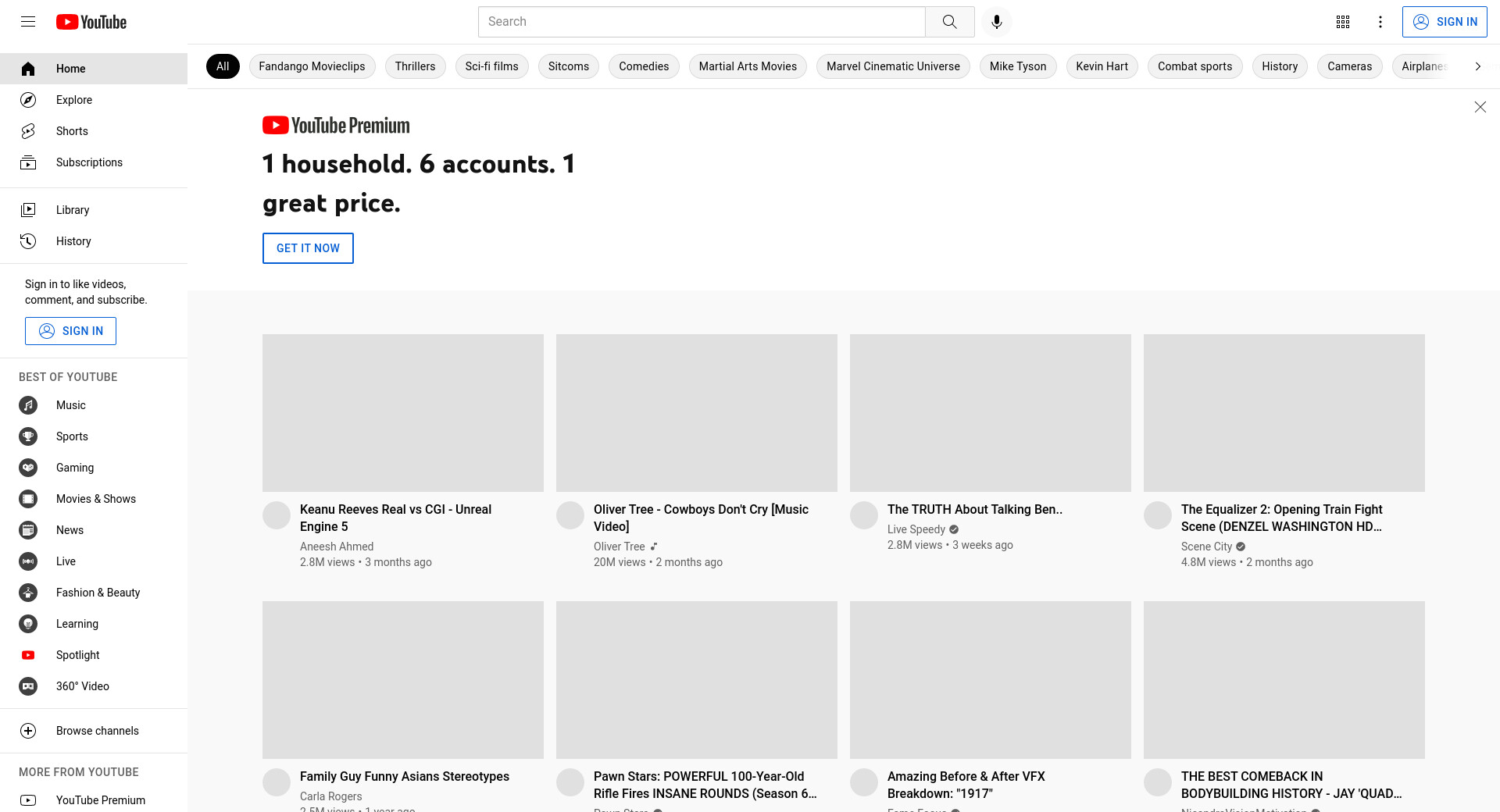Open the Oliver Tree video thumbnail
Viewport: 1500px width, 812px height.
(x=697, y=413)
